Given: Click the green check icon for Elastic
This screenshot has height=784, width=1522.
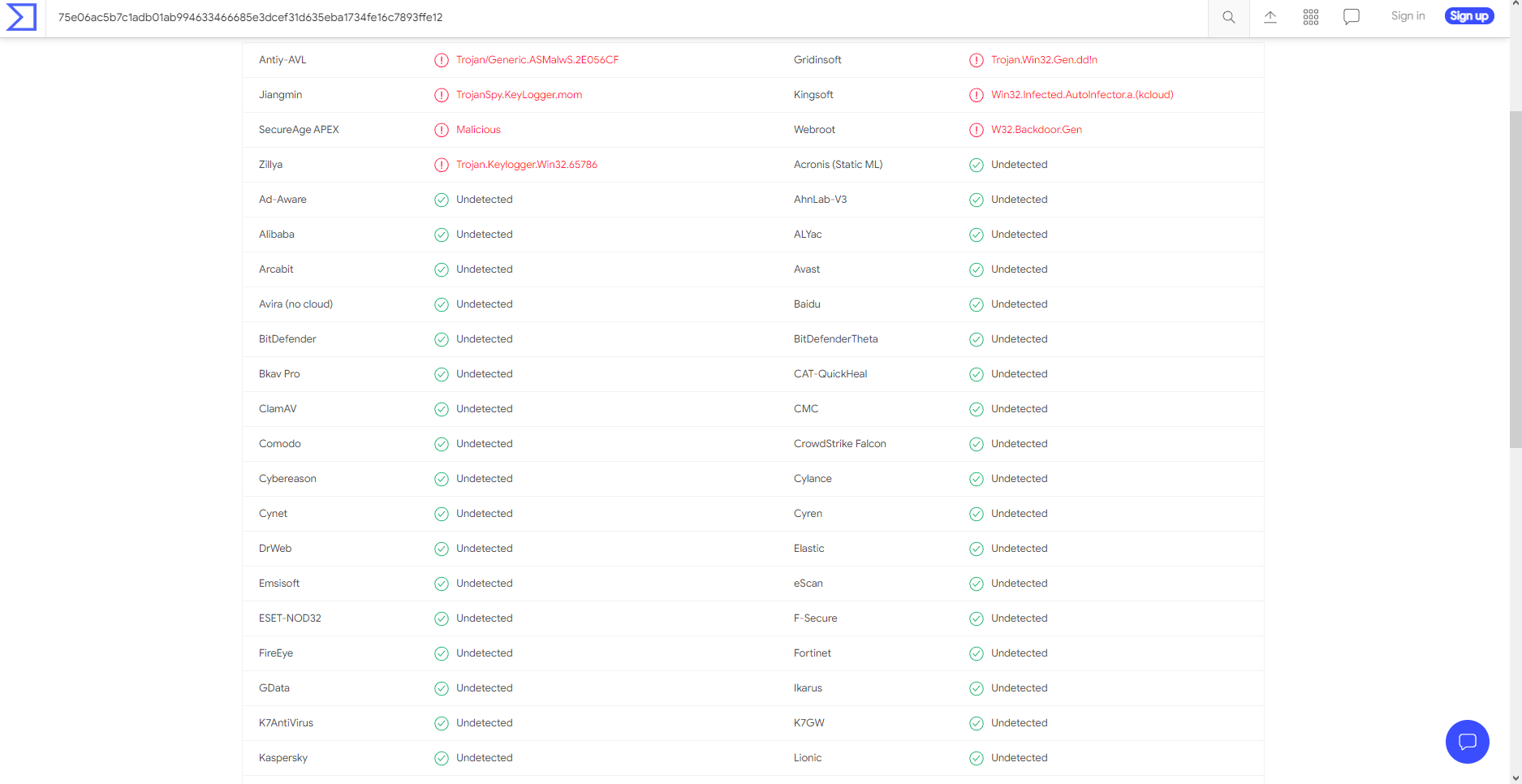Looking at the screenshot, I should pos(977,549).
